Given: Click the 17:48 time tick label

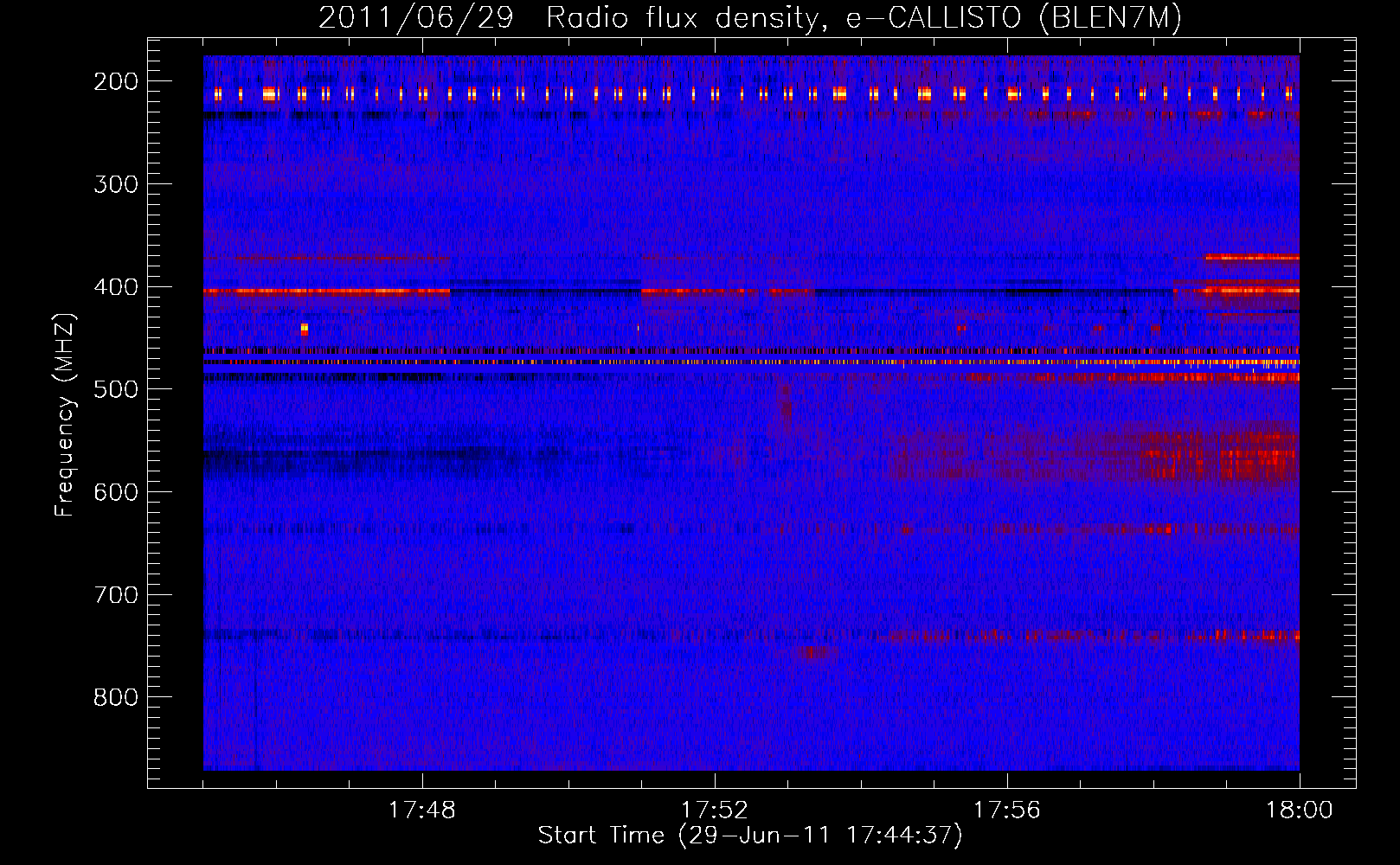Looking at the screenshot, I should (x=422, y=811).
